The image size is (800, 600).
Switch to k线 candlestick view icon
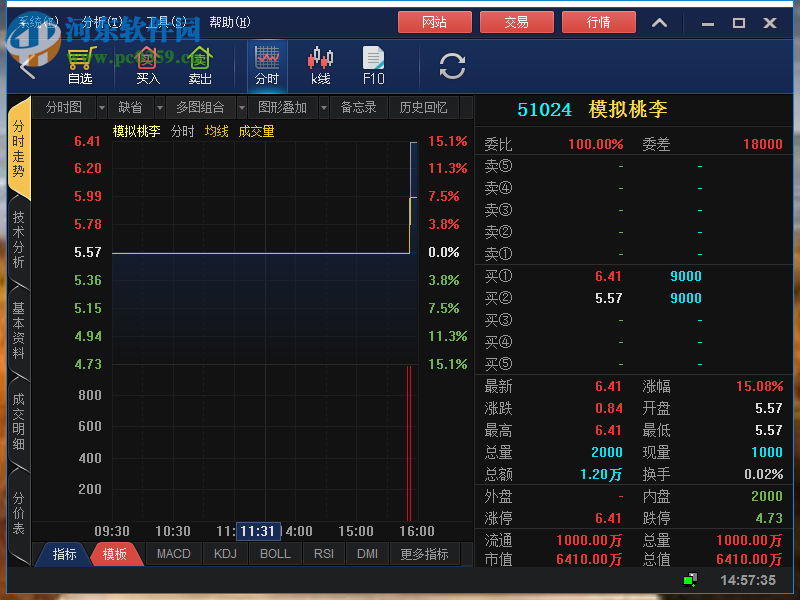click(x=320, y=65)
